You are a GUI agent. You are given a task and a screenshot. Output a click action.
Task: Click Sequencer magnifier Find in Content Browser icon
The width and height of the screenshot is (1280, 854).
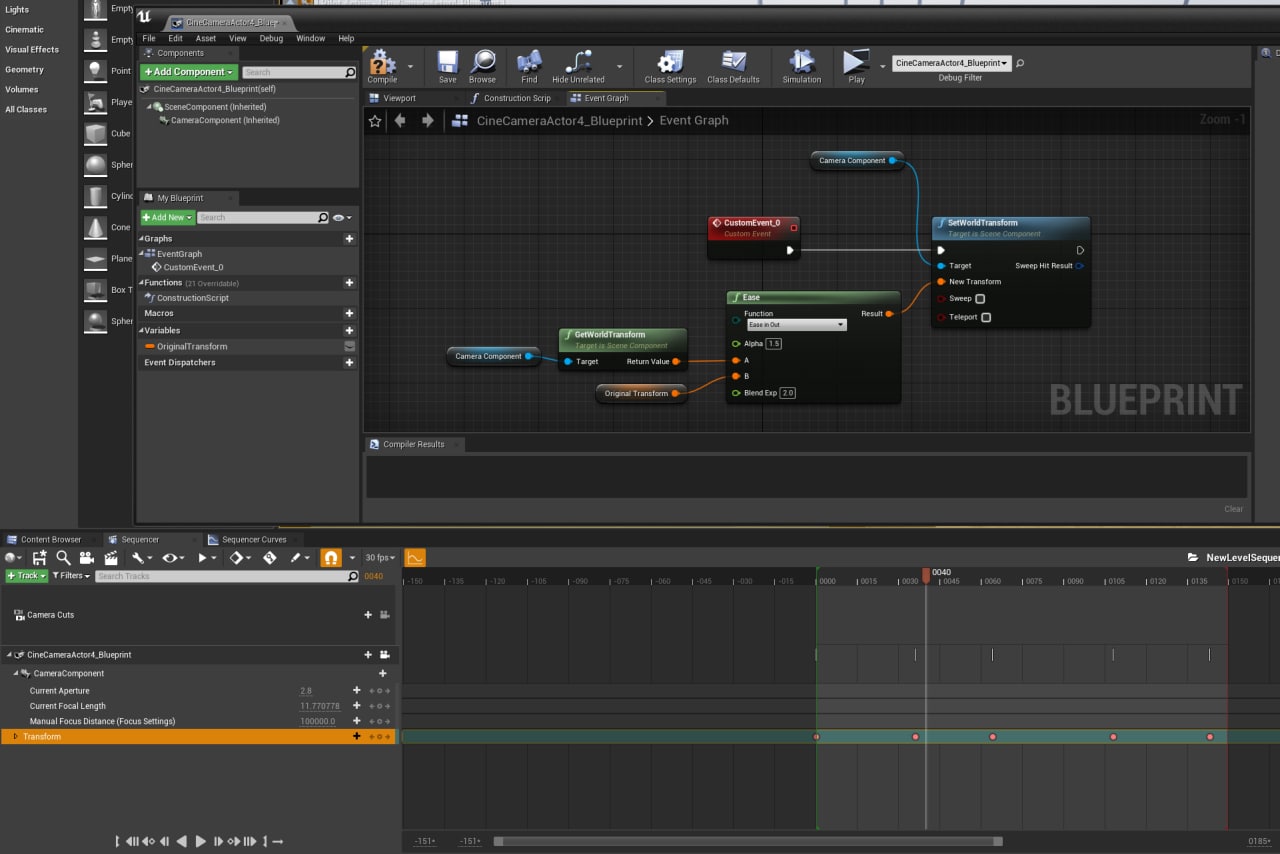pyautogui.click(x=63, y=558)
